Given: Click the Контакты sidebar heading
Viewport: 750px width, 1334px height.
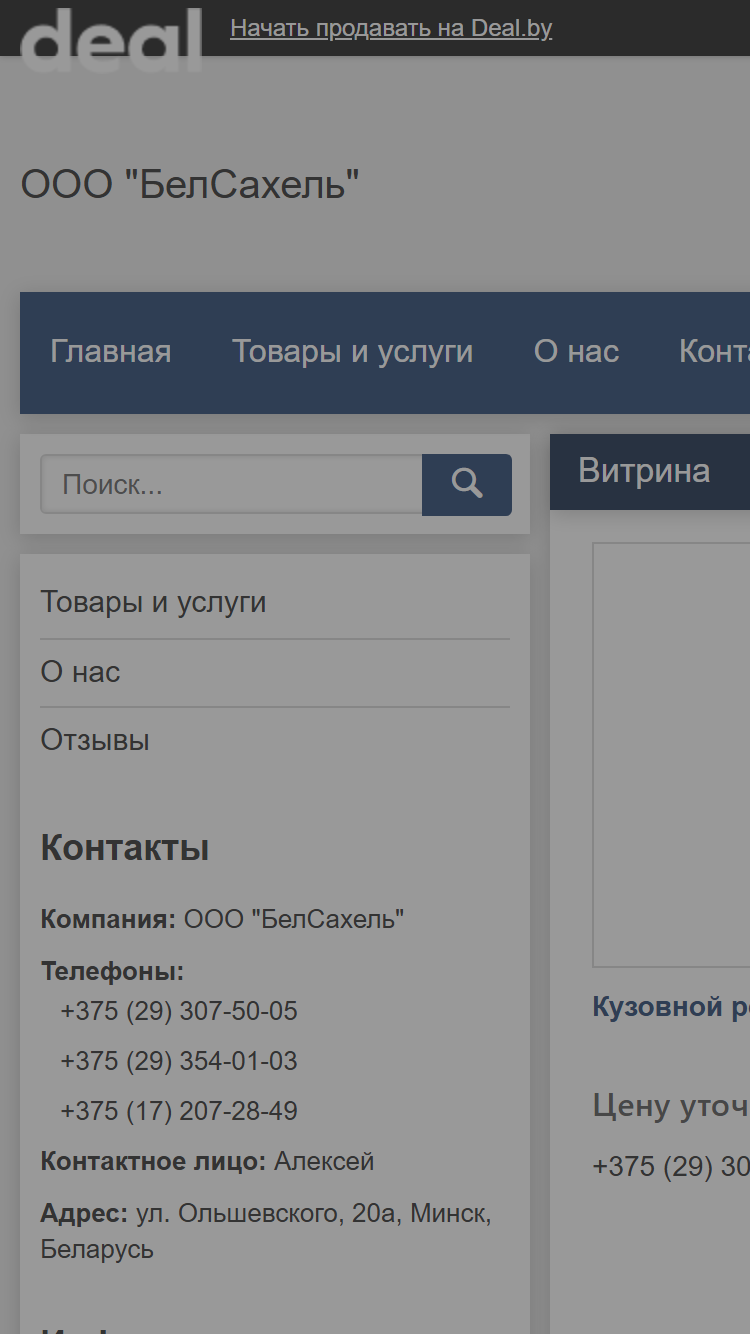Looking at the screenshot, I should [125, 848].
